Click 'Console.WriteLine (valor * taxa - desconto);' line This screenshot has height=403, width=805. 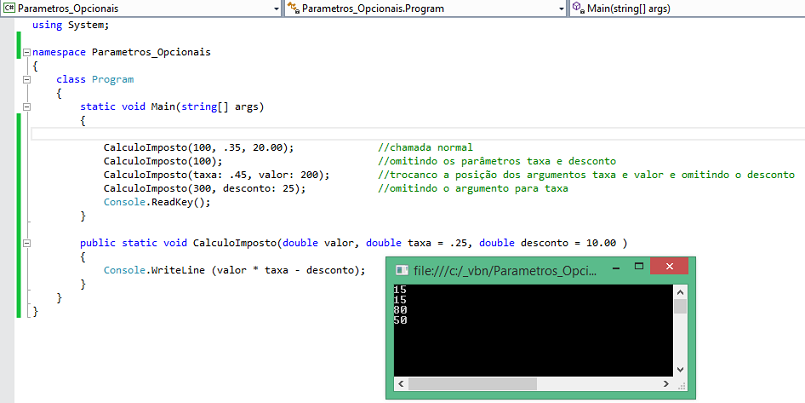(235, 270)
